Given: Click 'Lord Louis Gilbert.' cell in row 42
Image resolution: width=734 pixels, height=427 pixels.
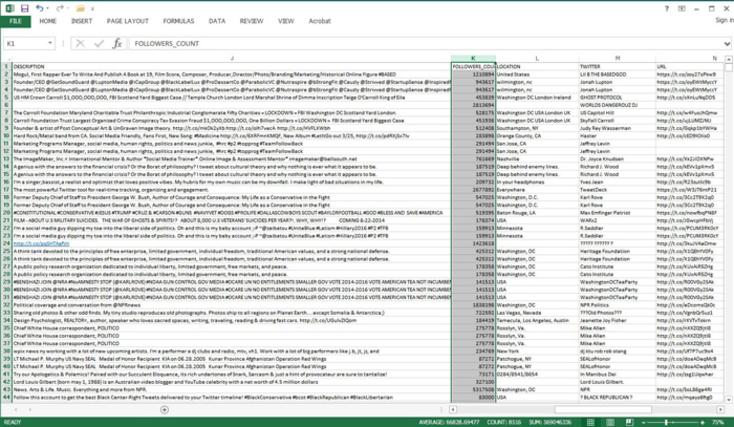Looking at the screenshot, I should pos(617,382).
